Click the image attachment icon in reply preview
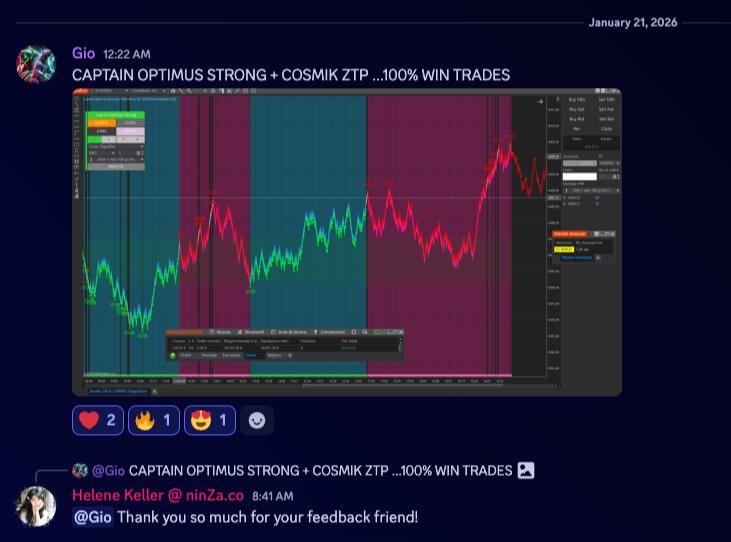Screen dimensions: 731x542 coord(526,470)
